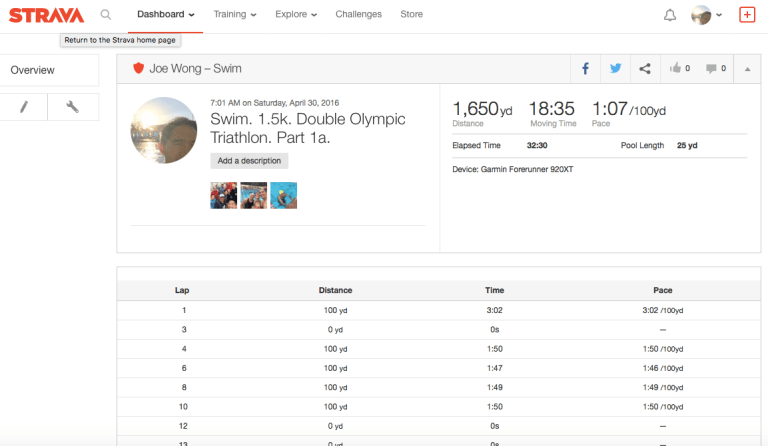Share the swim on Facebook

click(585, 69)
